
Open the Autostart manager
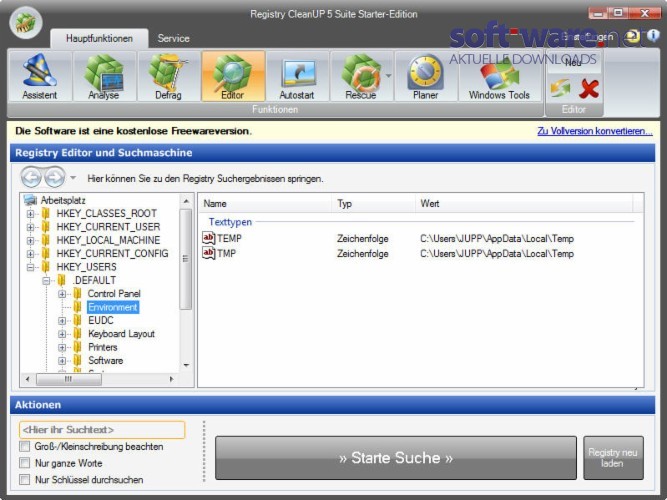tap(296, 76)
